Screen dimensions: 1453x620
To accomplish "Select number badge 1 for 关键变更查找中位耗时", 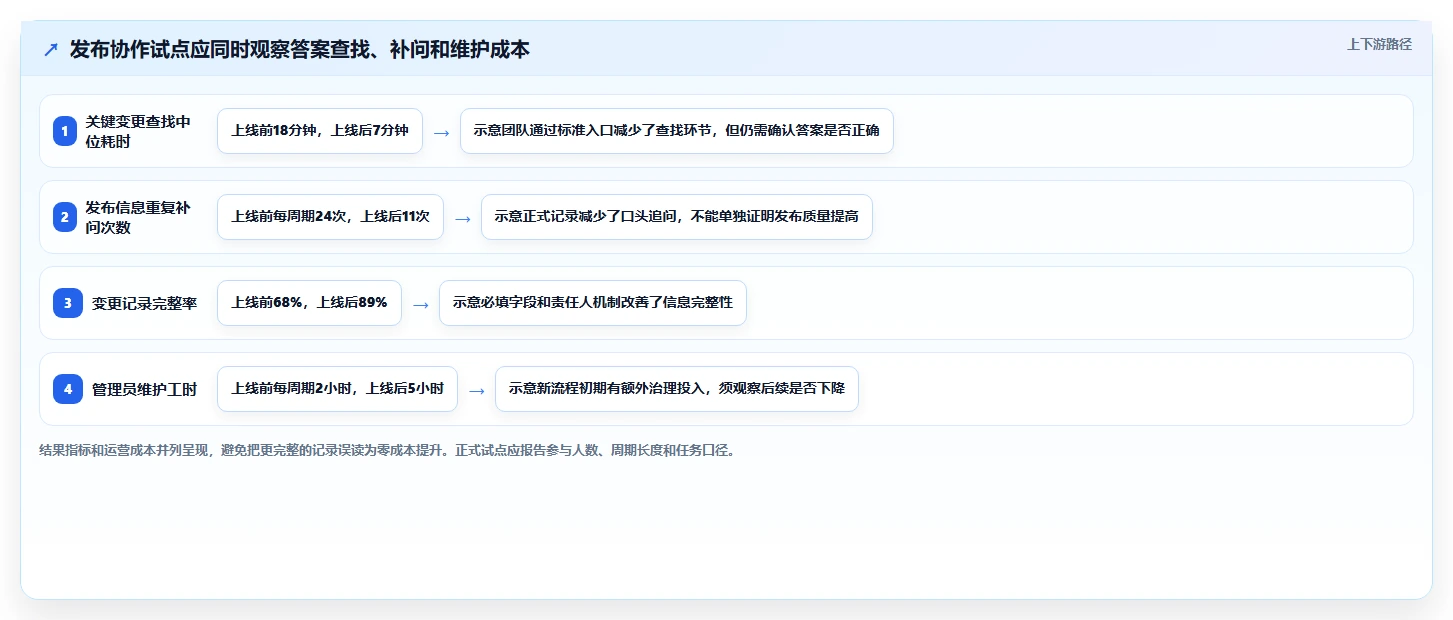I will (x=66, y=131).
